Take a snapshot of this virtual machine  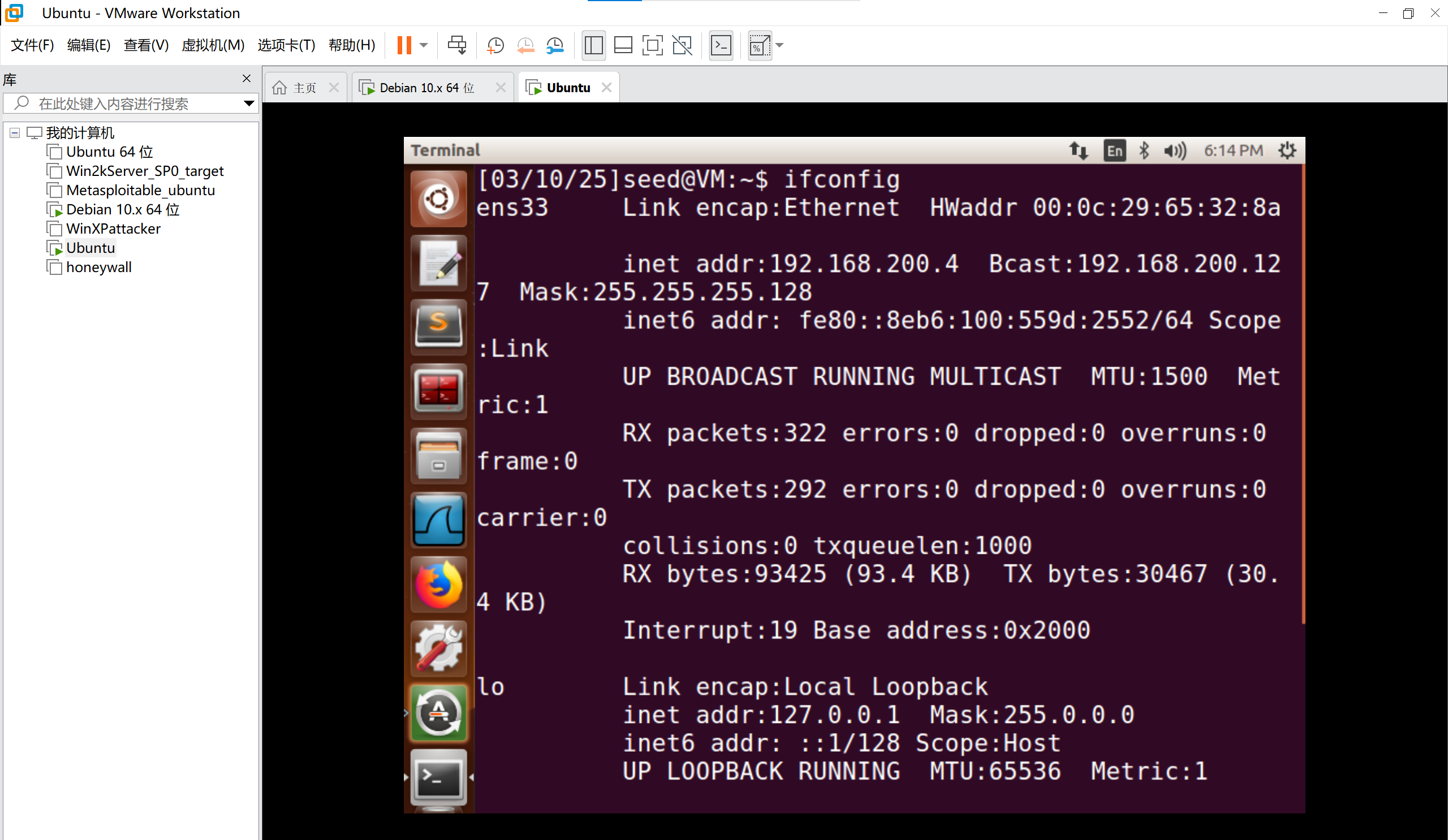(x=495, y=45)
